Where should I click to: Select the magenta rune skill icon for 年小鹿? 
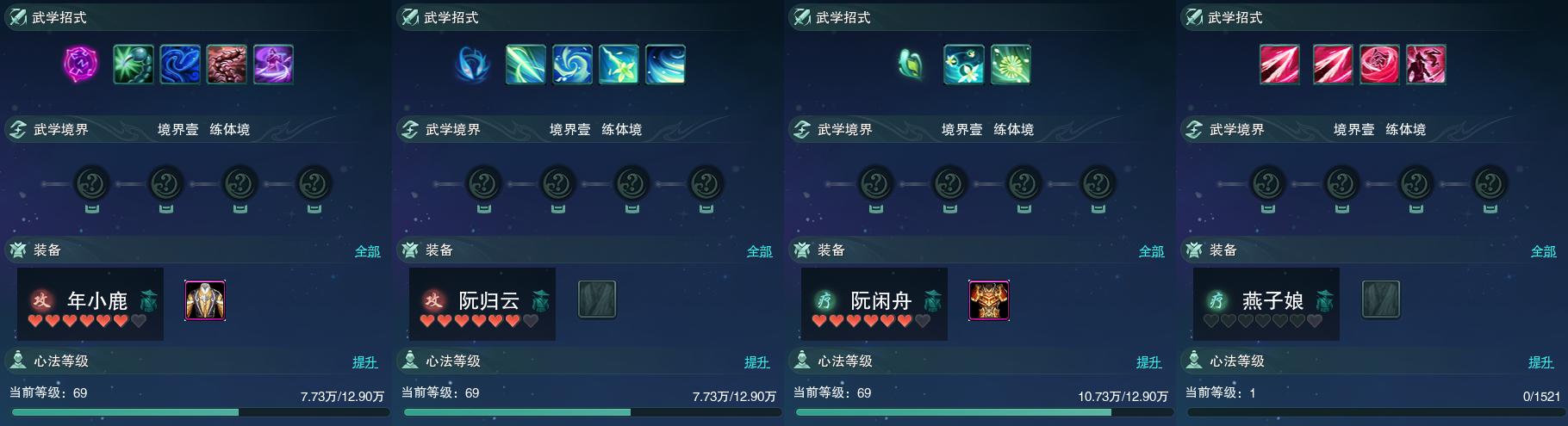pos(82,65)
